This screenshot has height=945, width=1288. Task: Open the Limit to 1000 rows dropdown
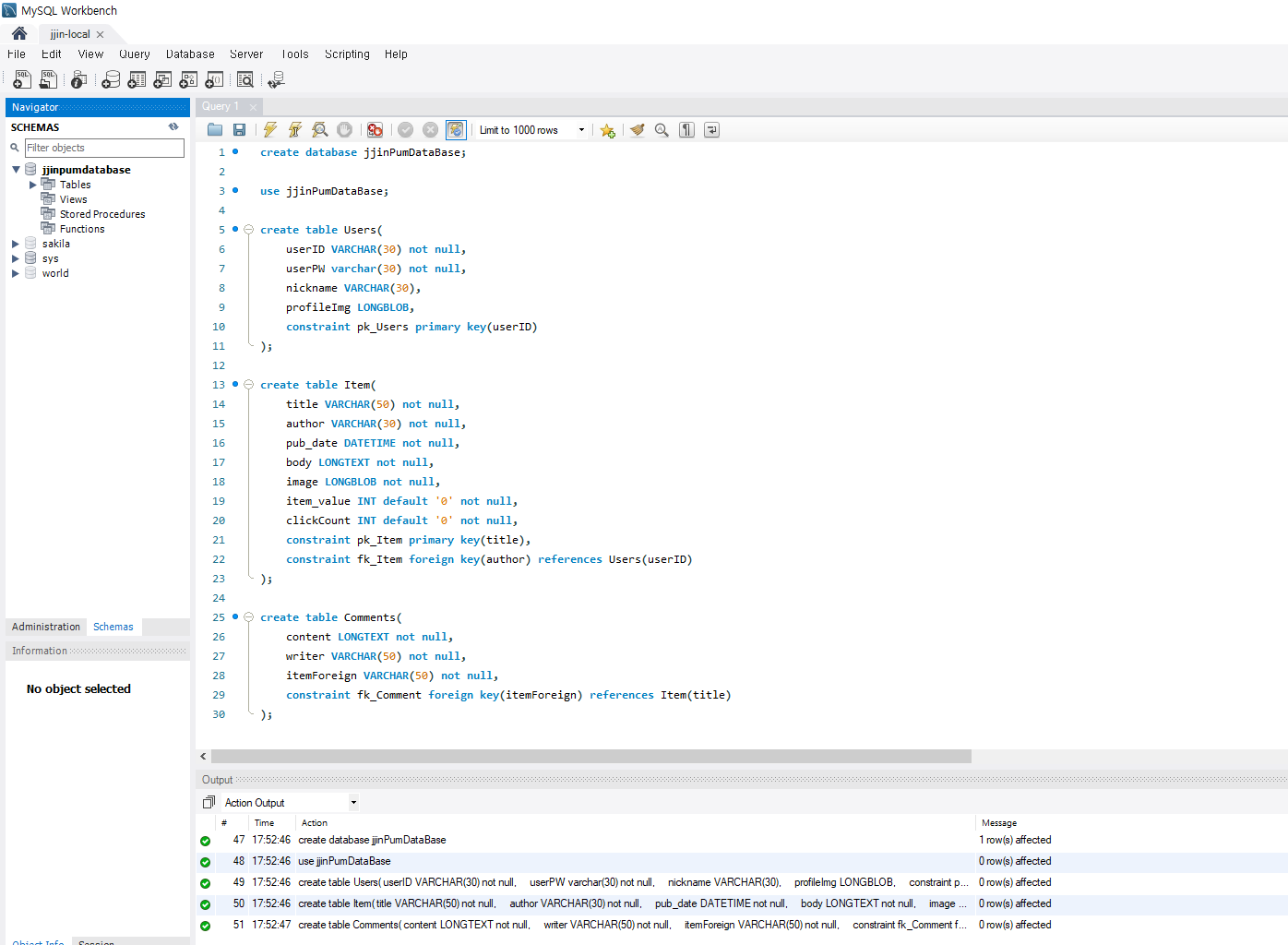click(x=532, y=130)
